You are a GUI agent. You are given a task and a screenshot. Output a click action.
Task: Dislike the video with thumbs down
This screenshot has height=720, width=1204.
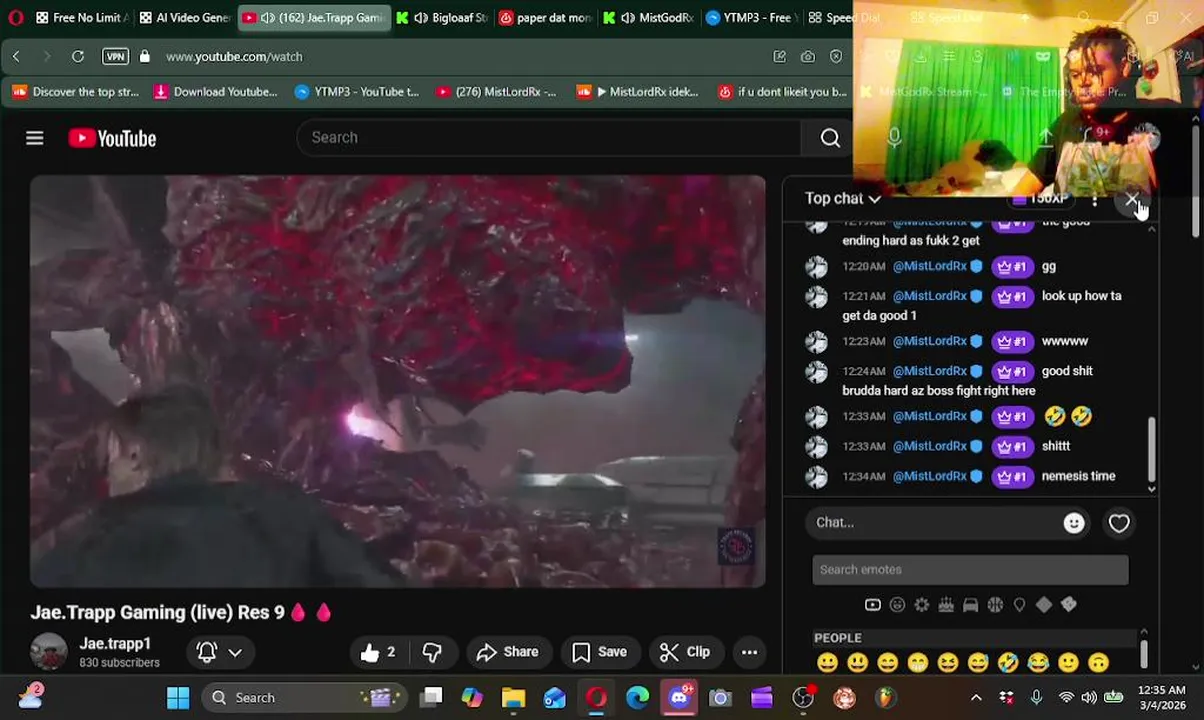pos(432,652)
